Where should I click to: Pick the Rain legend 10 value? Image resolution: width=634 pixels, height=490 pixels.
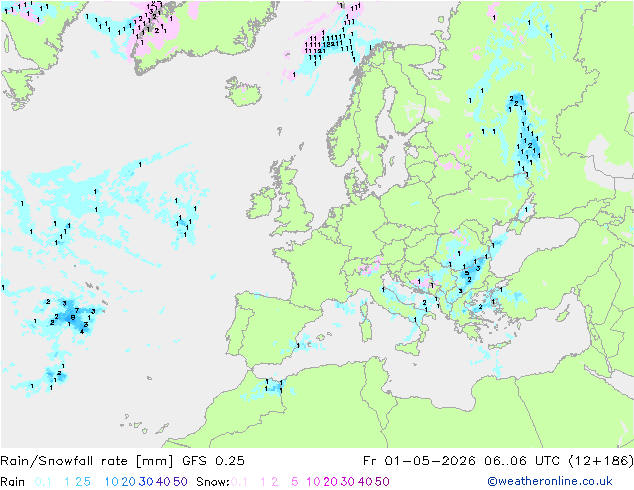(x=112, y=482)
